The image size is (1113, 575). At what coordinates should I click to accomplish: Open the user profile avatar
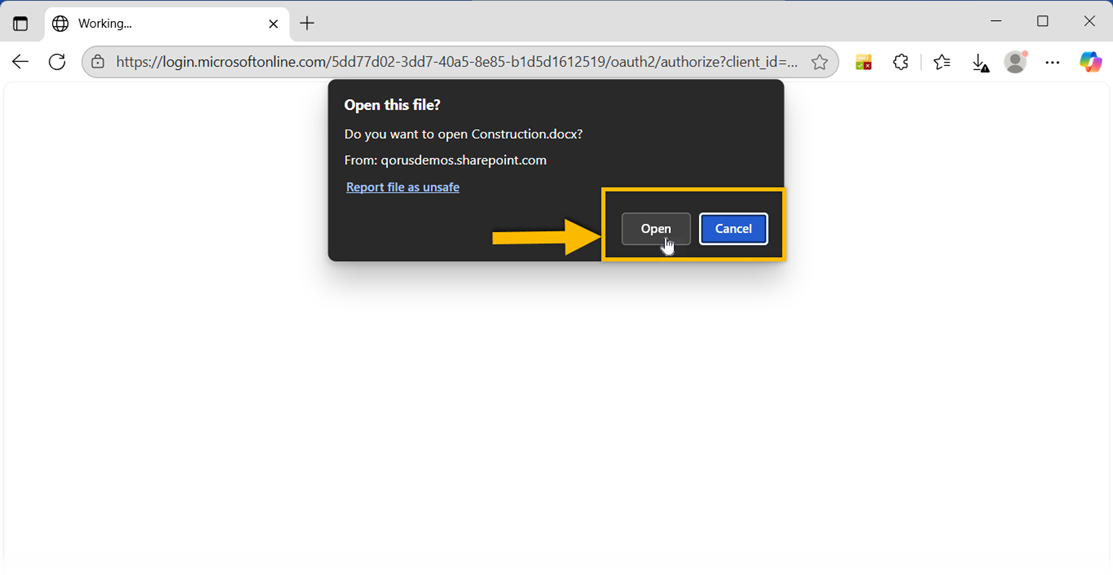click(x=1016, y=62)
